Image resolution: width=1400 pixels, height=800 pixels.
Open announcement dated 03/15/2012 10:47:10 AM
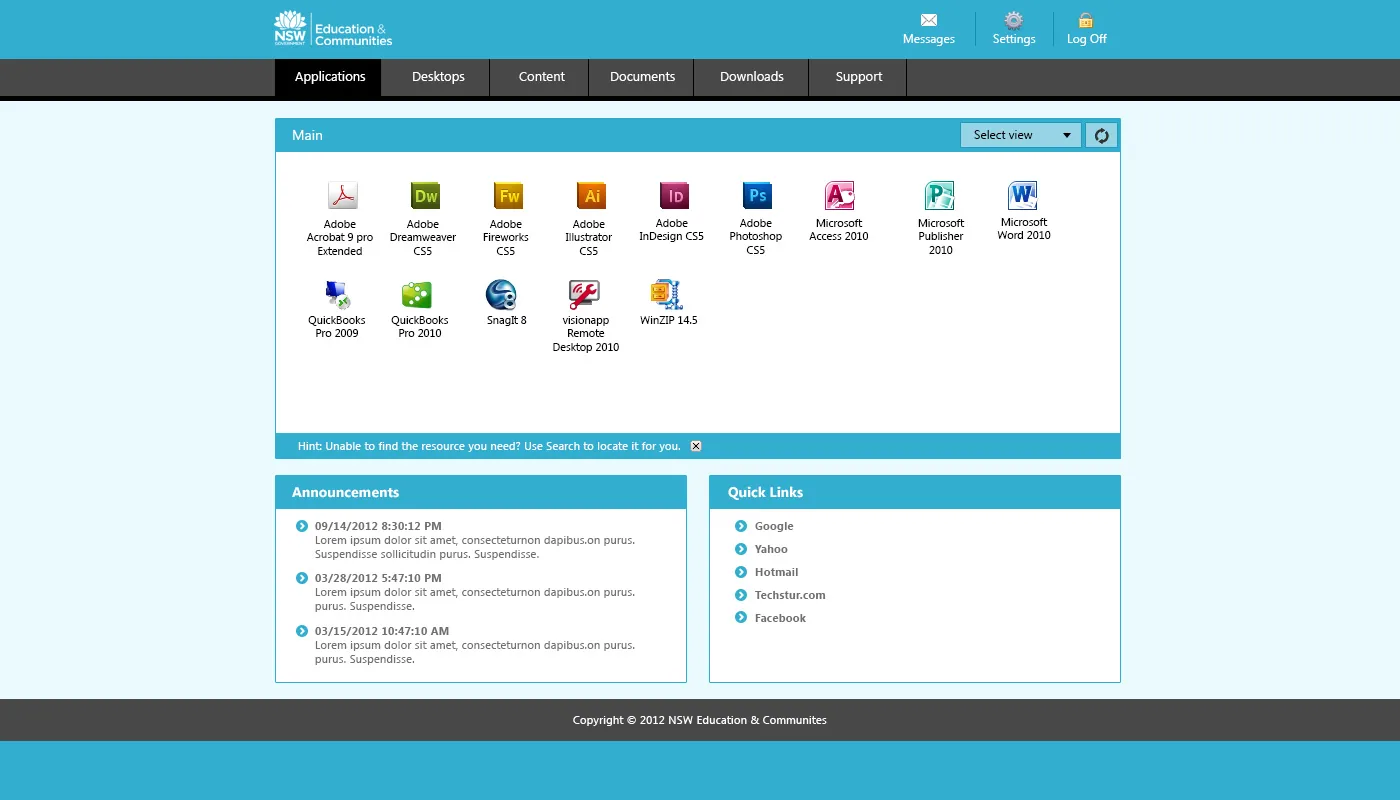pos(382,631)
